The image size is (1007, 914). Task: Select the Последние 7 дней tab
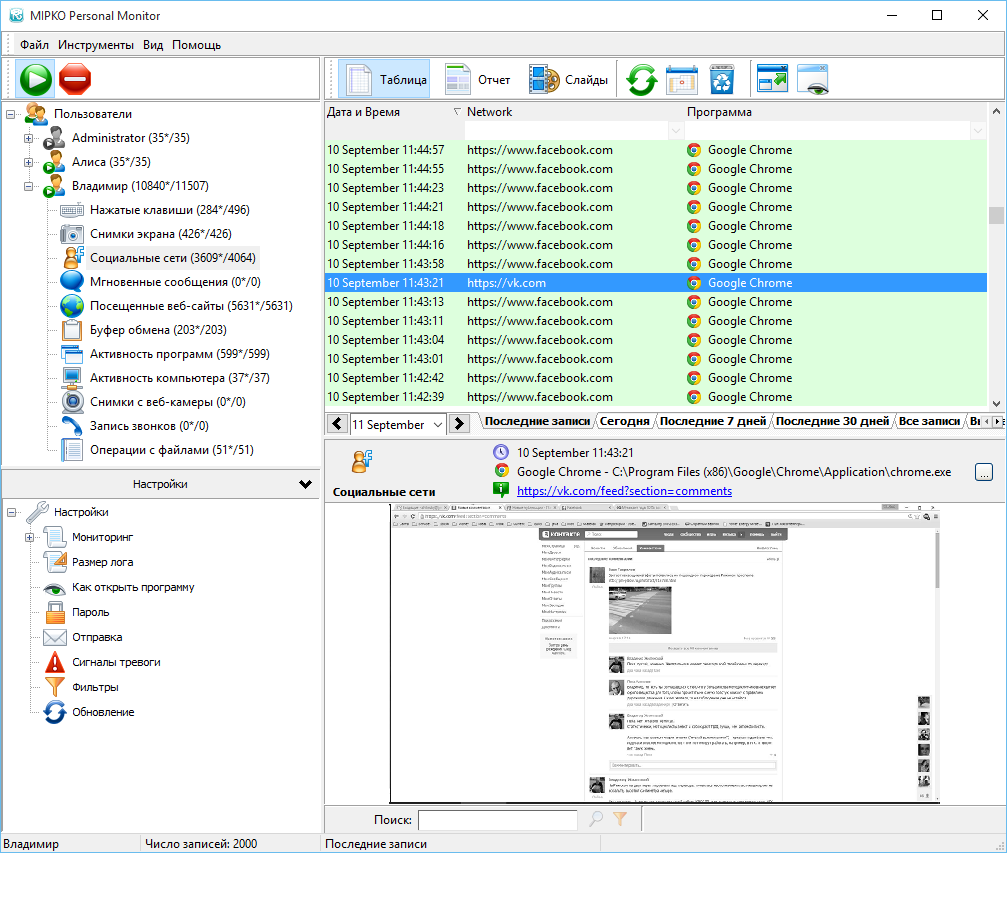click(713, 422)
